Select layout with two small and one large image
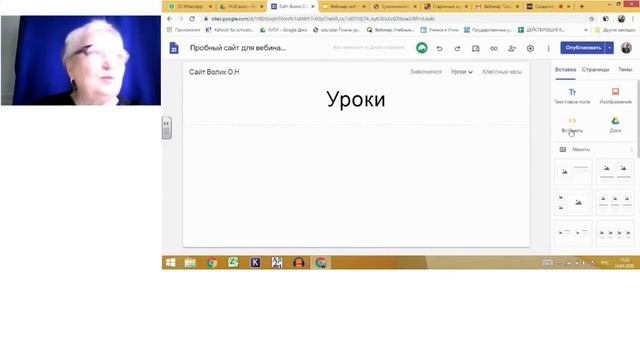 click(573, 202)
